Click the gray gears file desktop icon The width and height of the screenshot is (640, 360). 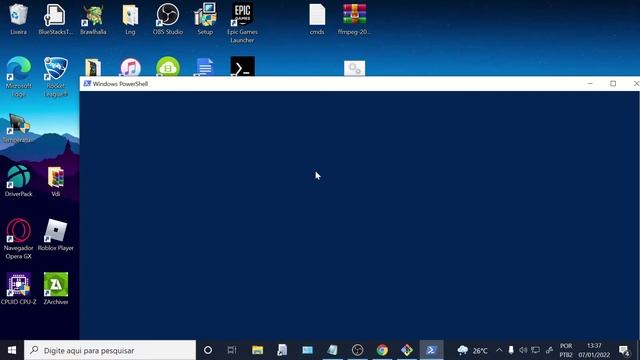[354, 68]
